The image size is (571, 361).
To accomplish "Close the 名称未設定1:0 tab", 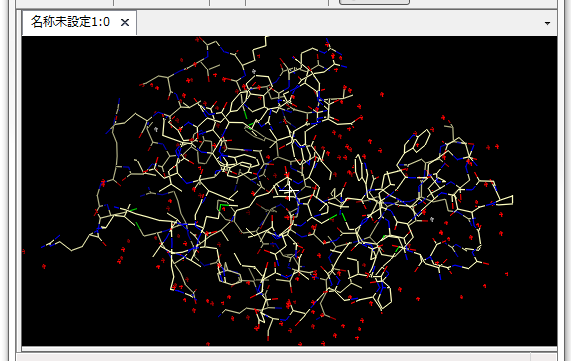I will click(x=125, y=23).
